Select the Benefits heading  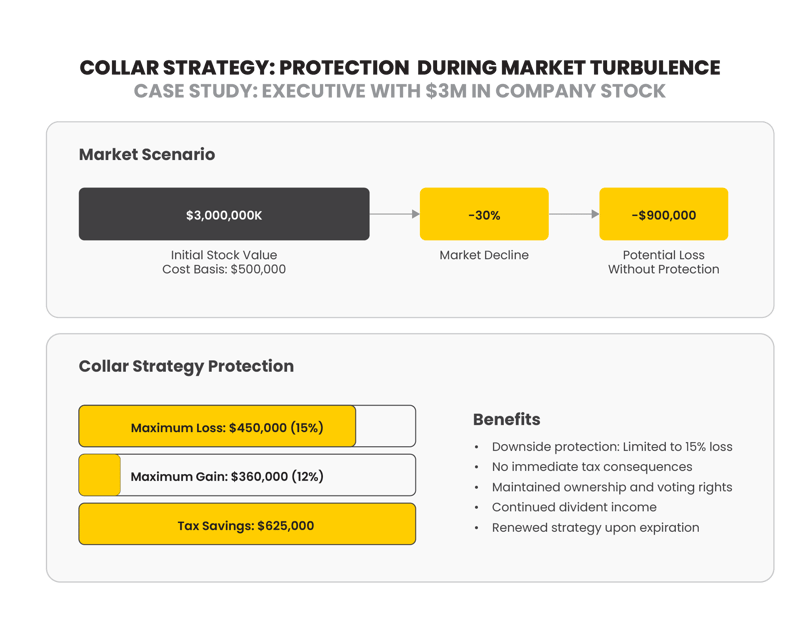click(507, 419)
